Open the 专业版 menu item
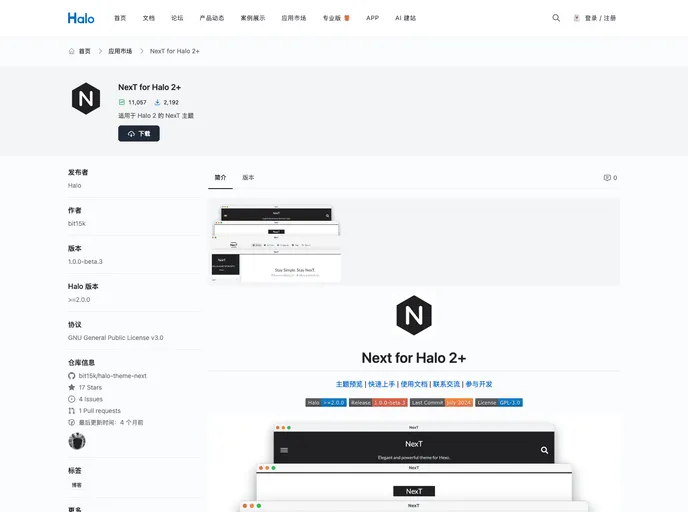Image resolution: width=688 pixels, height=512 pixels. pyautogui.click(x=336, y=18)
